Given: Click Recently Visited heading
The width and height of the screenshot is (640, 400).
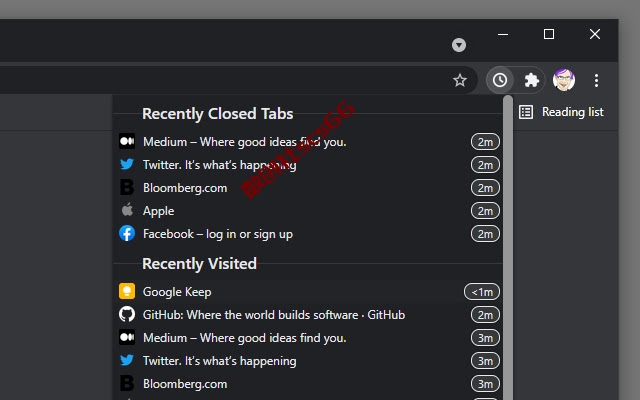Looking at the screenshot, I should pos(199,264).
